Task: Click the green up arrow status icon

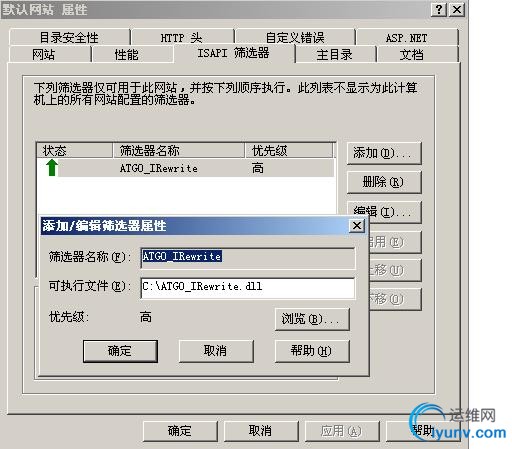Action: pos(52,167)
